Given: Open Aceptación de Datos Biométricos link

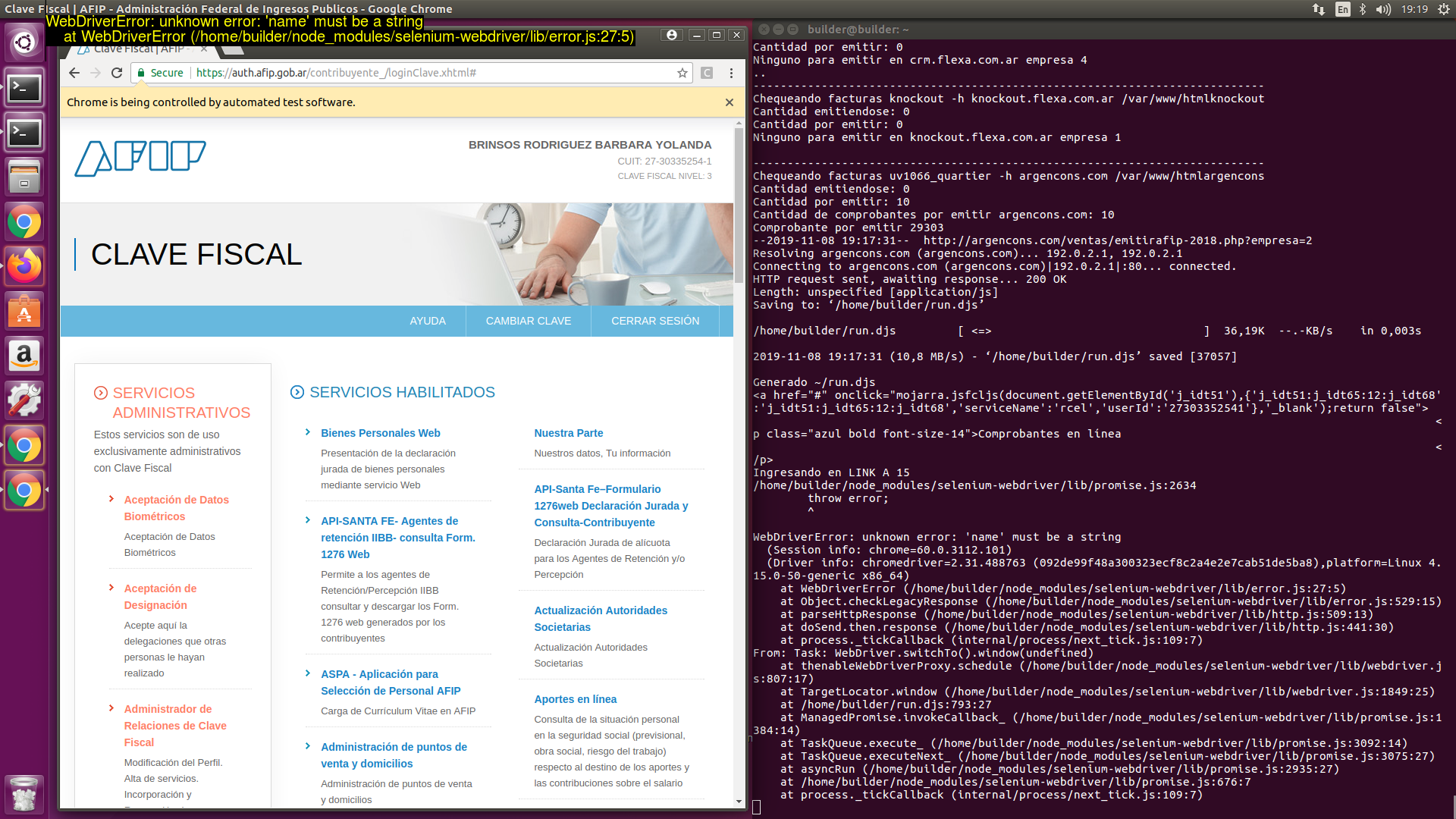Looking at the screenshot, I should point(177,508).
